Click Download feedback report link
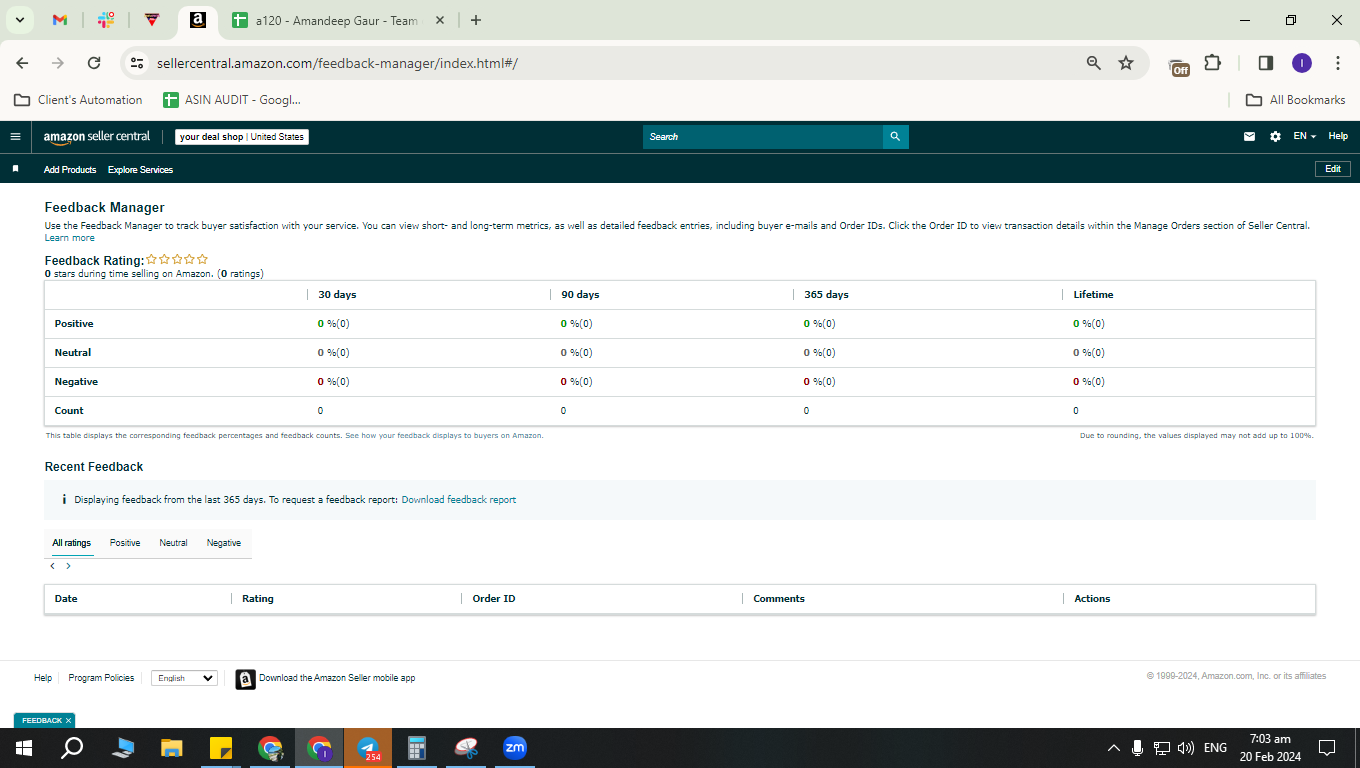Screen dimensions: 1360x768 tap(459, 500)
